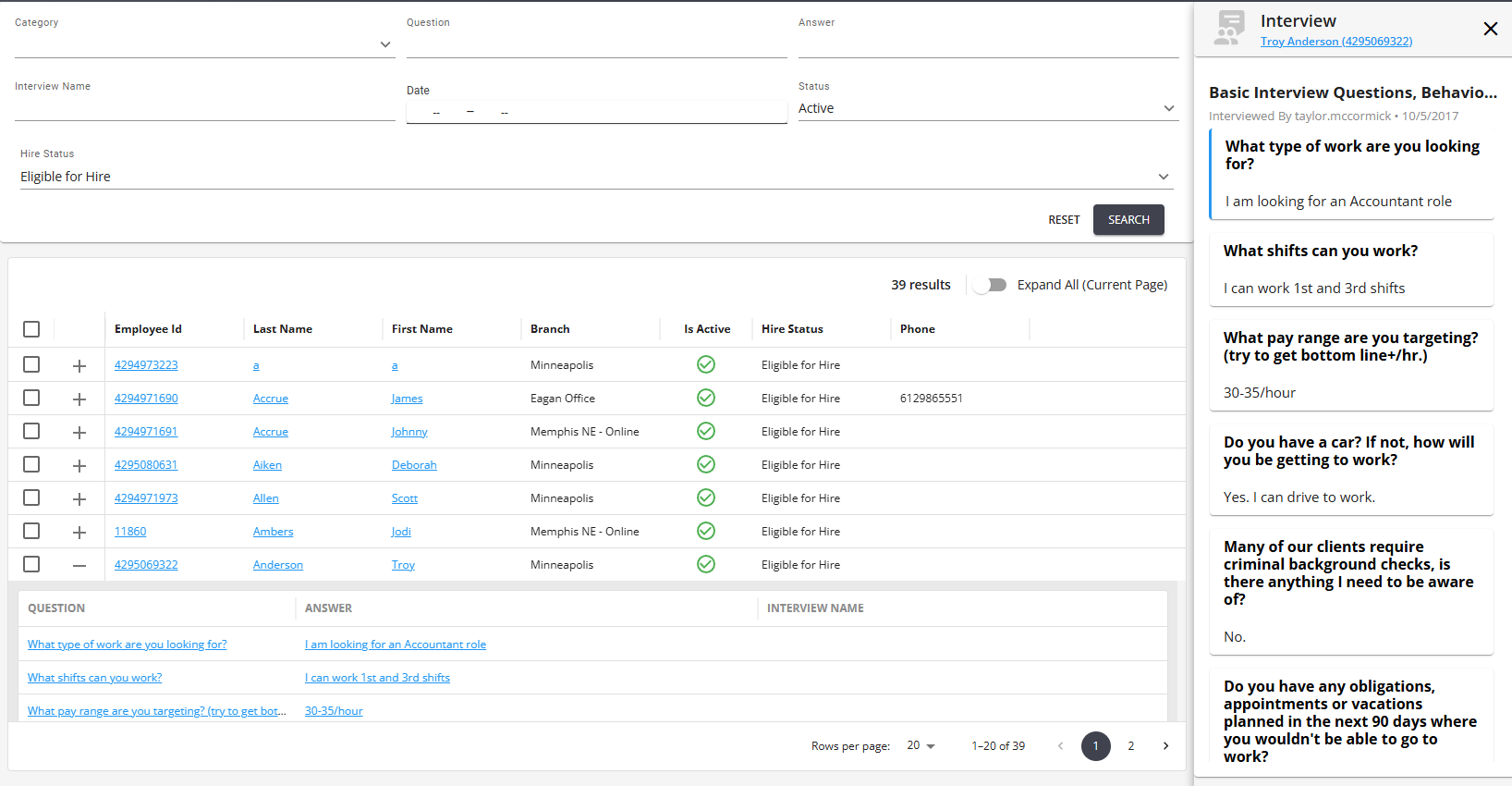Click the interview avatar icon in panel header
The image size is (1512, 786).
(x=1229, y=28)
